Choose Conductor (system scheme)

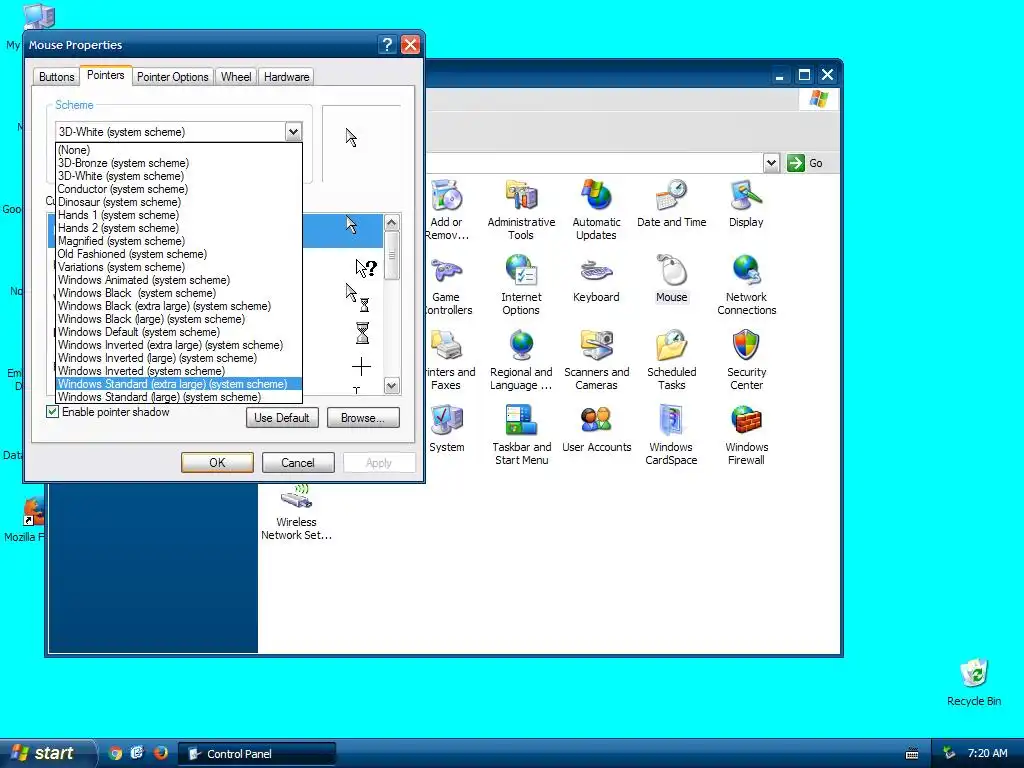178,189
